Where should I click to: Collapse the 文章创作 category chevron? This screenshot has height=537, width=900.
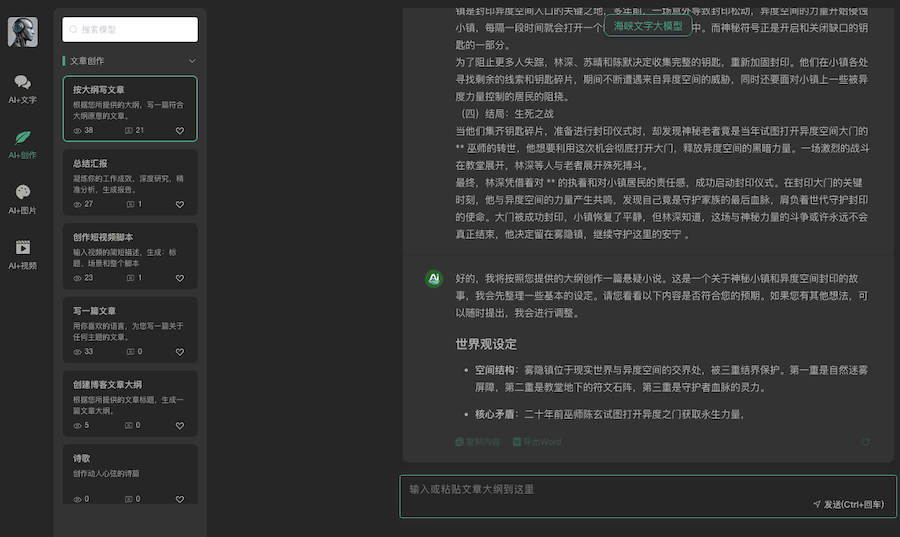pyautogui.click(x=192, y=61)
